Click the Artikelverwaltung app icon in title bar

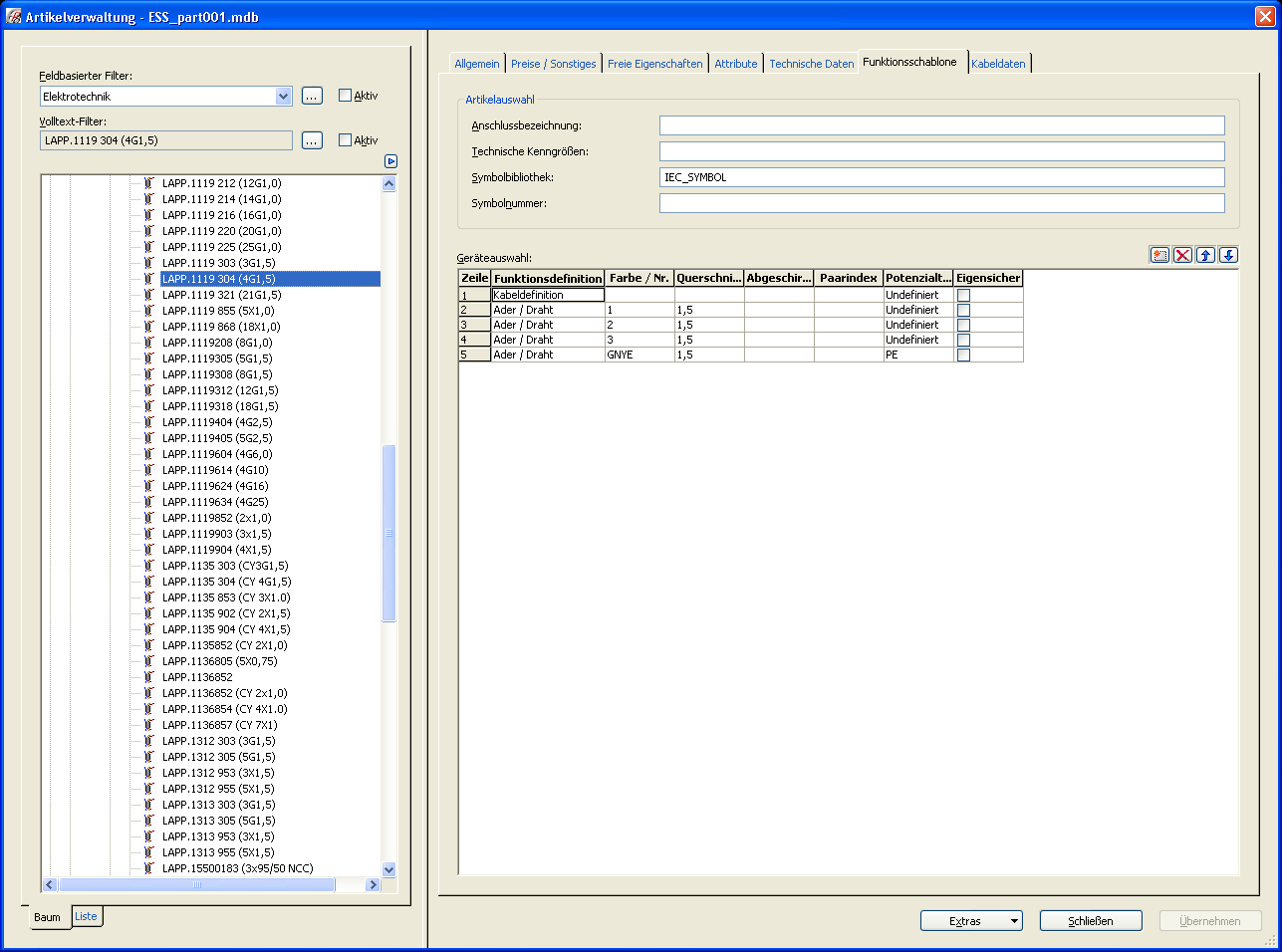click(13, 16)
